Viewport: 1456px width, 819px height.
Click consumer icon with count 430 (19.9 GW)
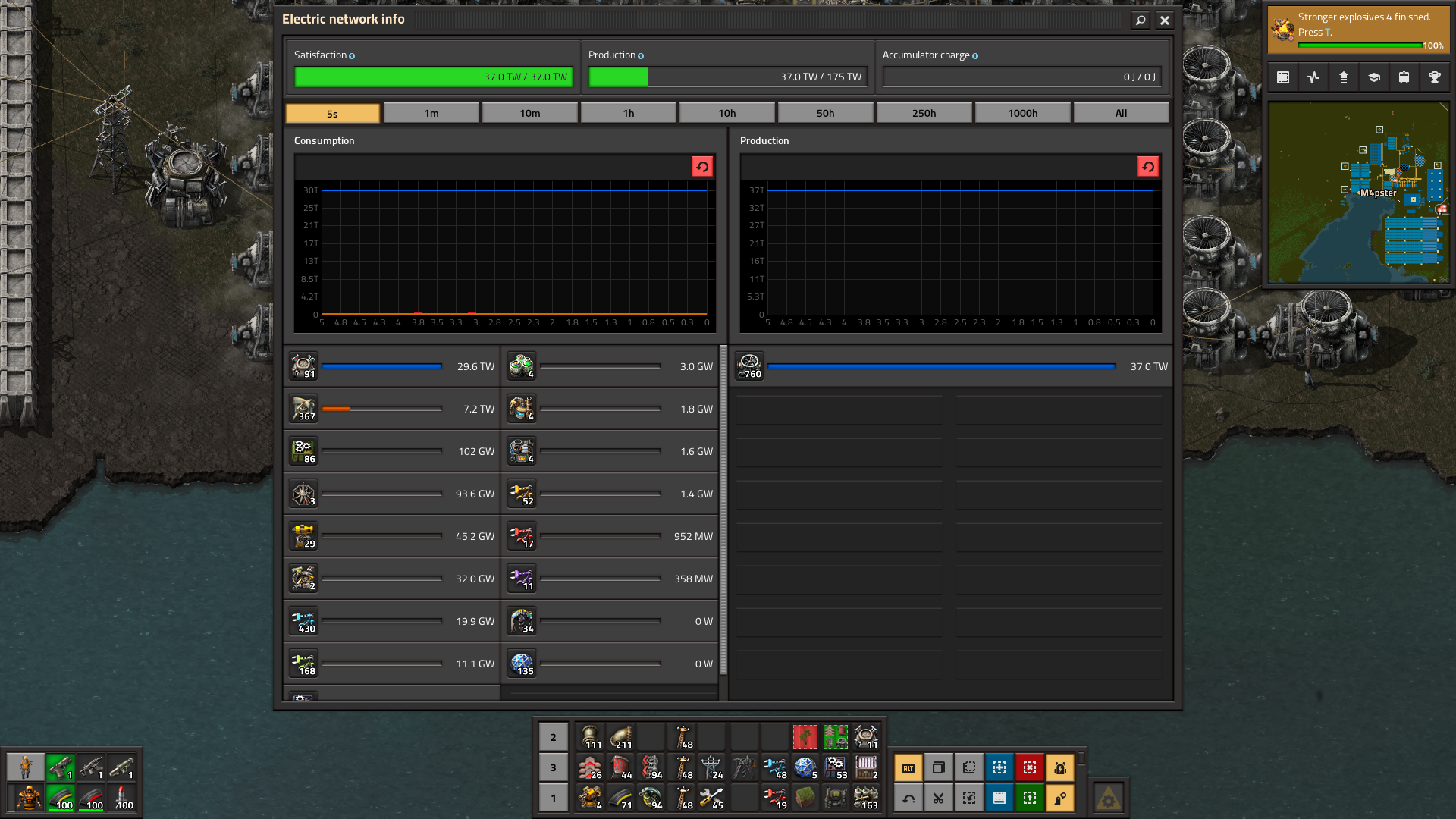[303, 621]
